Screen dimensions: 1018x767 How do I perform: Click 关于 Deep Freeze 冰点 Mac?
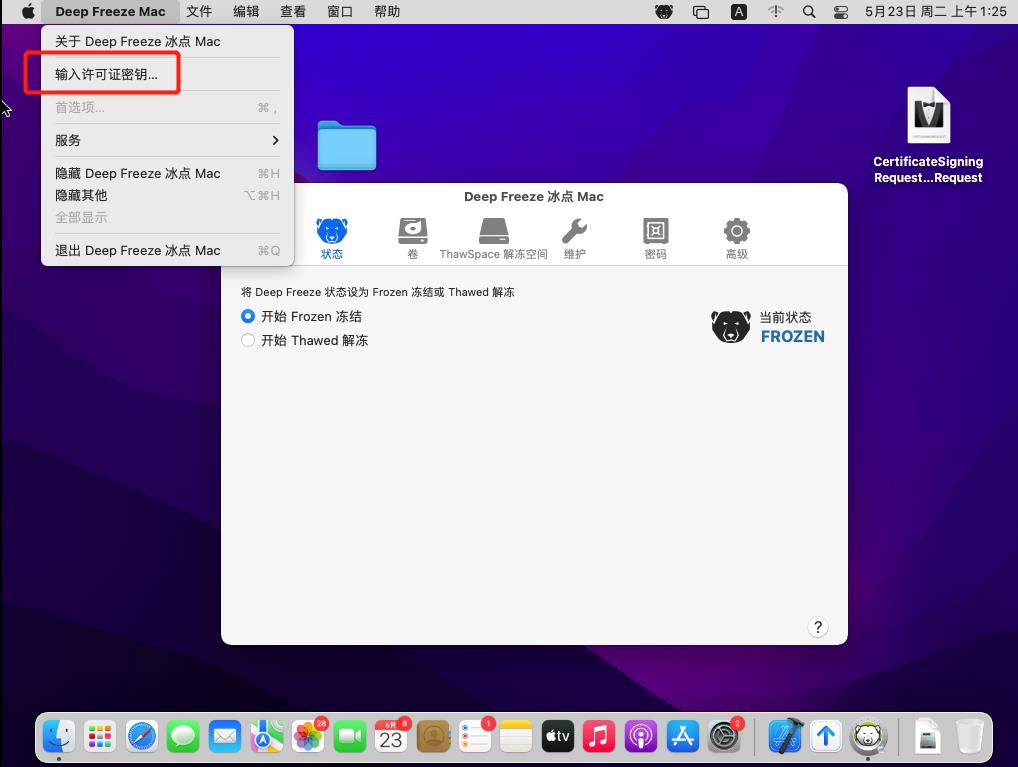click(138, 41)
